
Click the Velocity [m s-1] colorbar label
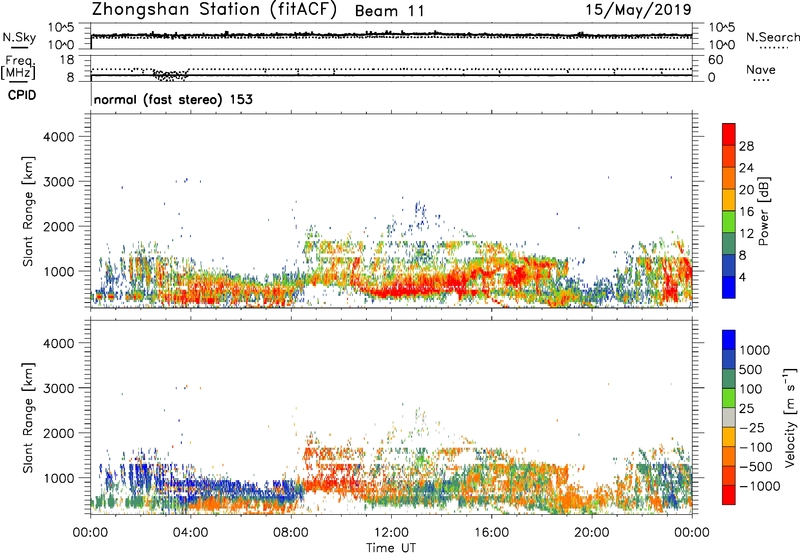[x=790, y=418]
